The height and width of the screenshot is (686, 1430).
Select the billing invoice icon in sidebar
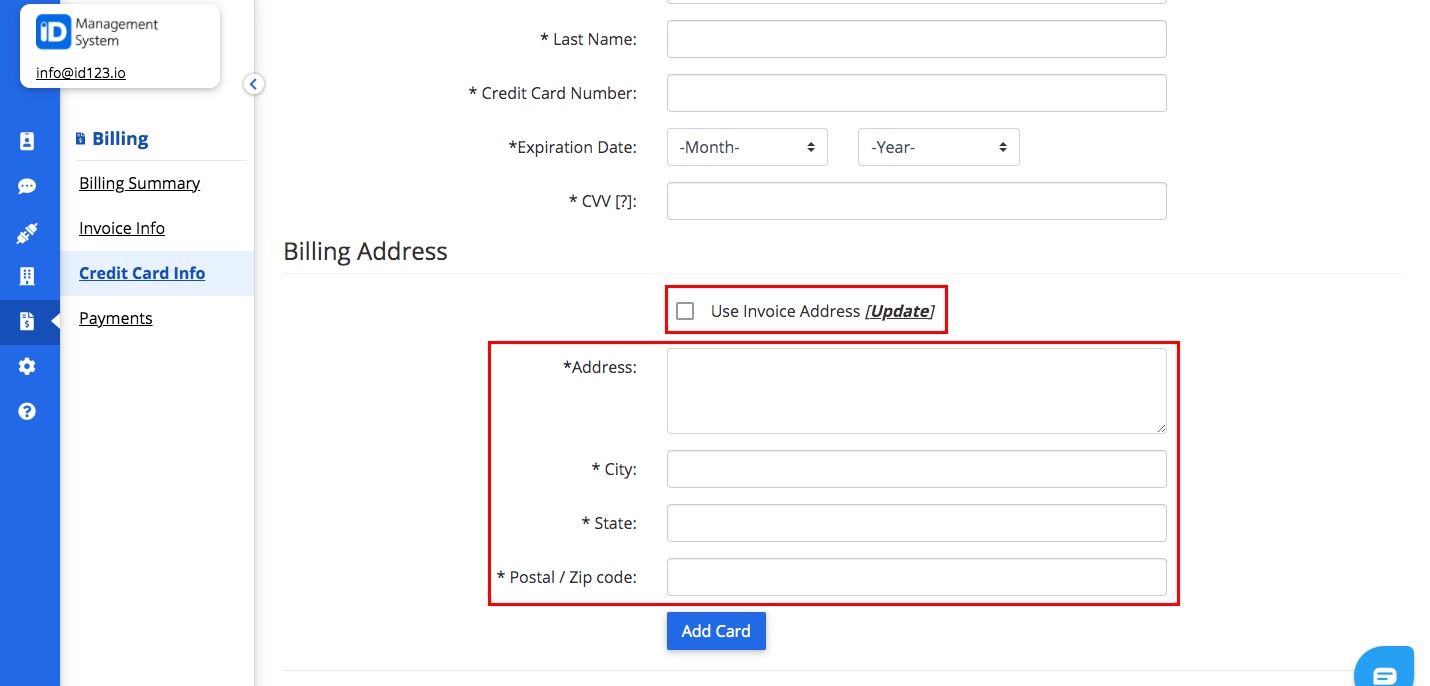(x=29, y=322)
